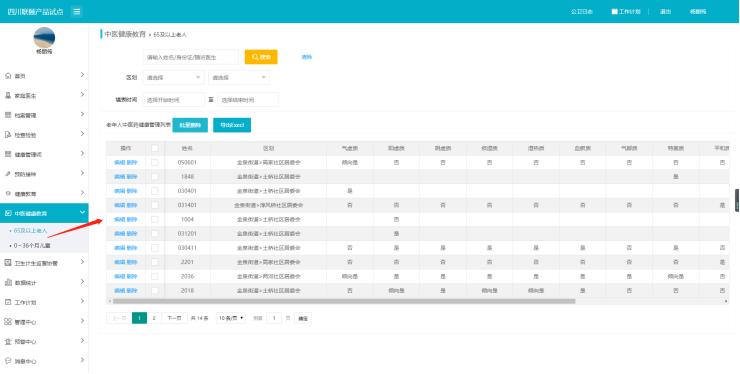Image resolution: width=740 pixels, height=374 pixels.
Task: Select 0-36个月儿童 submenu item
Action: [x=32, y=246]
